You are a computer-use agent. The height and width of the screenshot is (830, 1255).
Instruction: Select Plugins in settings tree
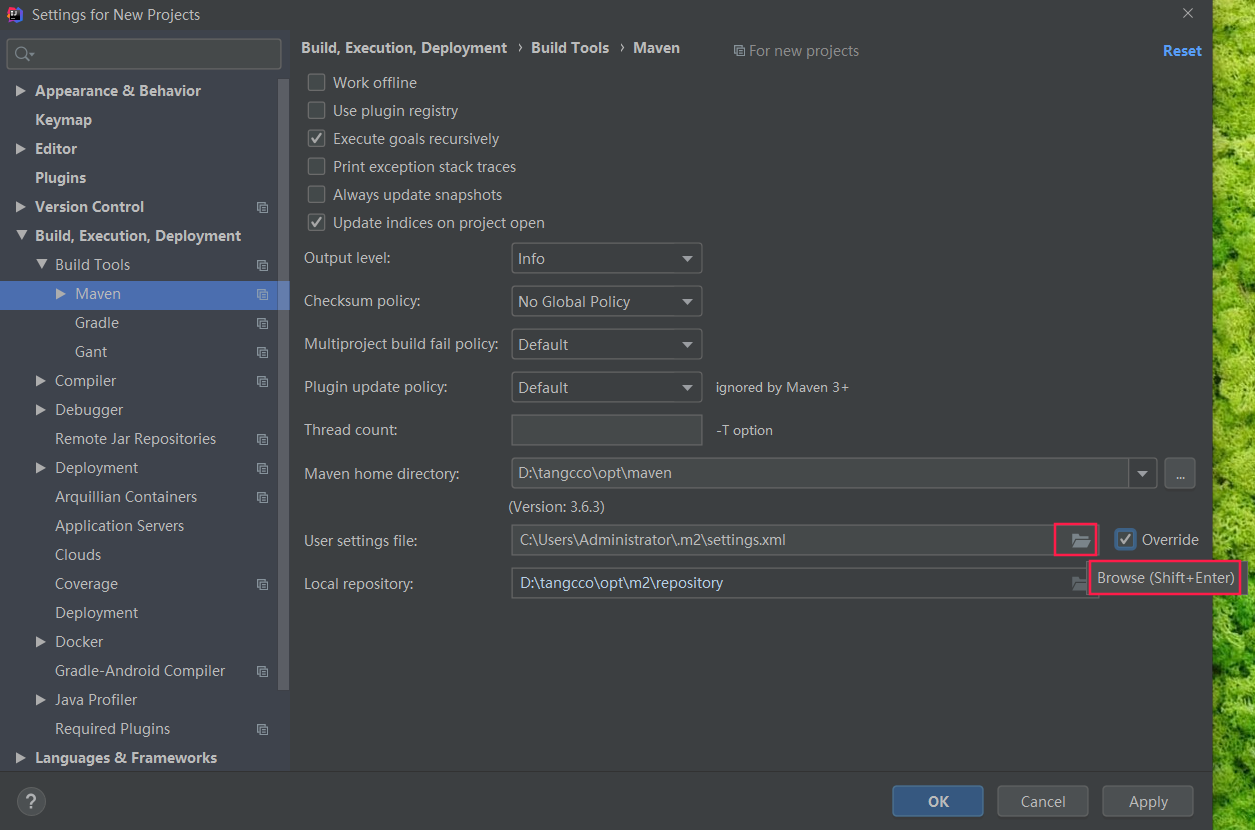tap(60, 178)
